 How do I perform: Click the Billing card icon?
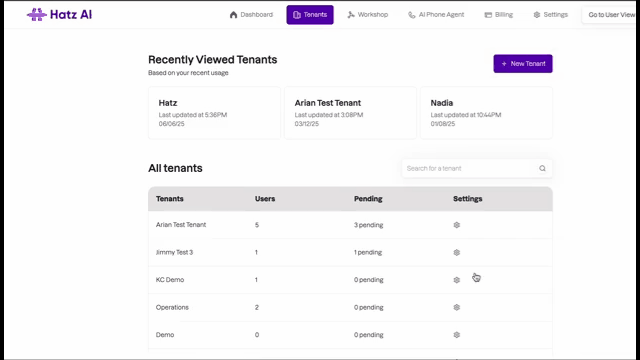coord(488,15)
